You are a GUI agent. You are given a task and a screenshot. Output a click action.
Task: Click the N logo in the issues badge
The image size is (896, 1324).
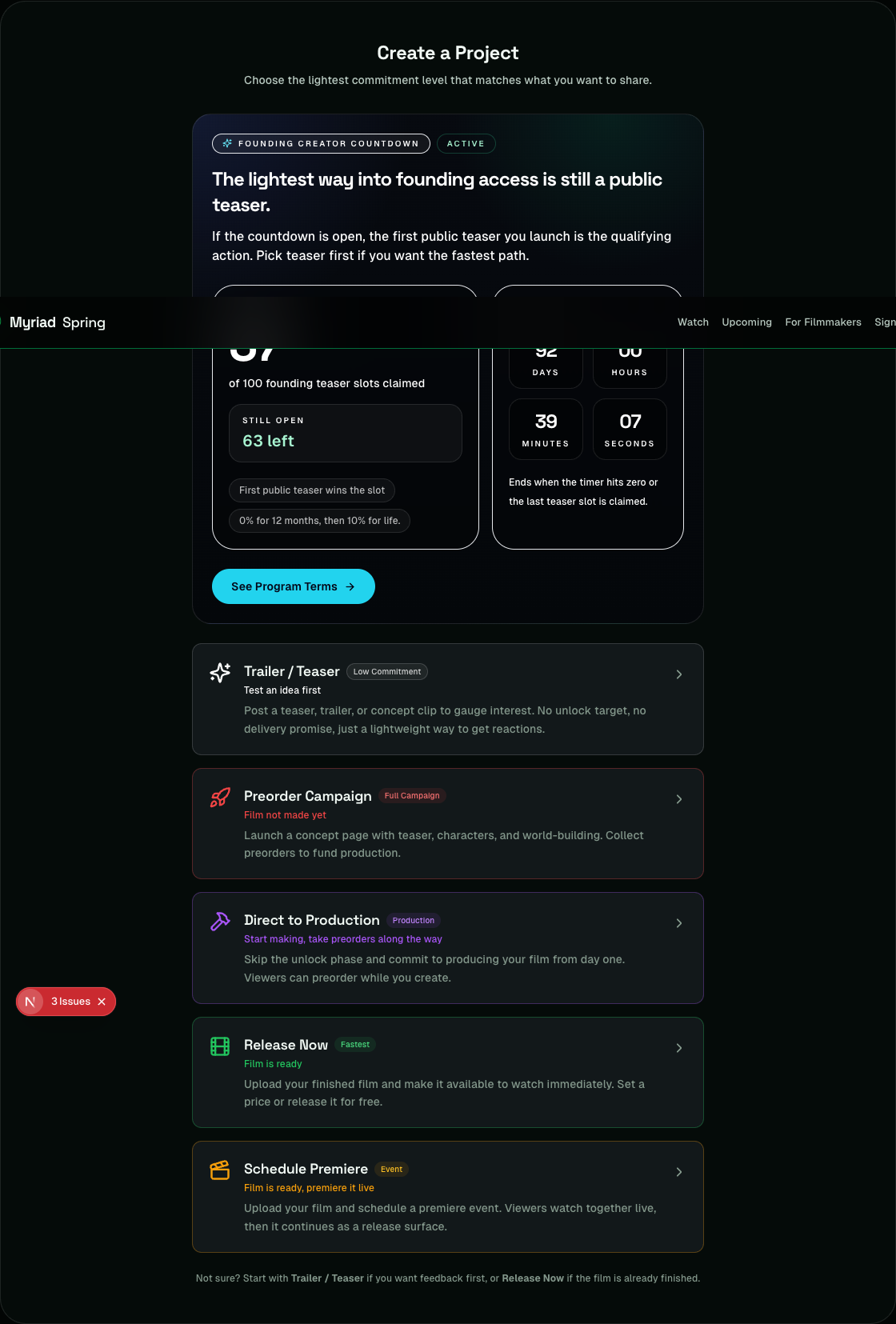[x=30, y=1002]
